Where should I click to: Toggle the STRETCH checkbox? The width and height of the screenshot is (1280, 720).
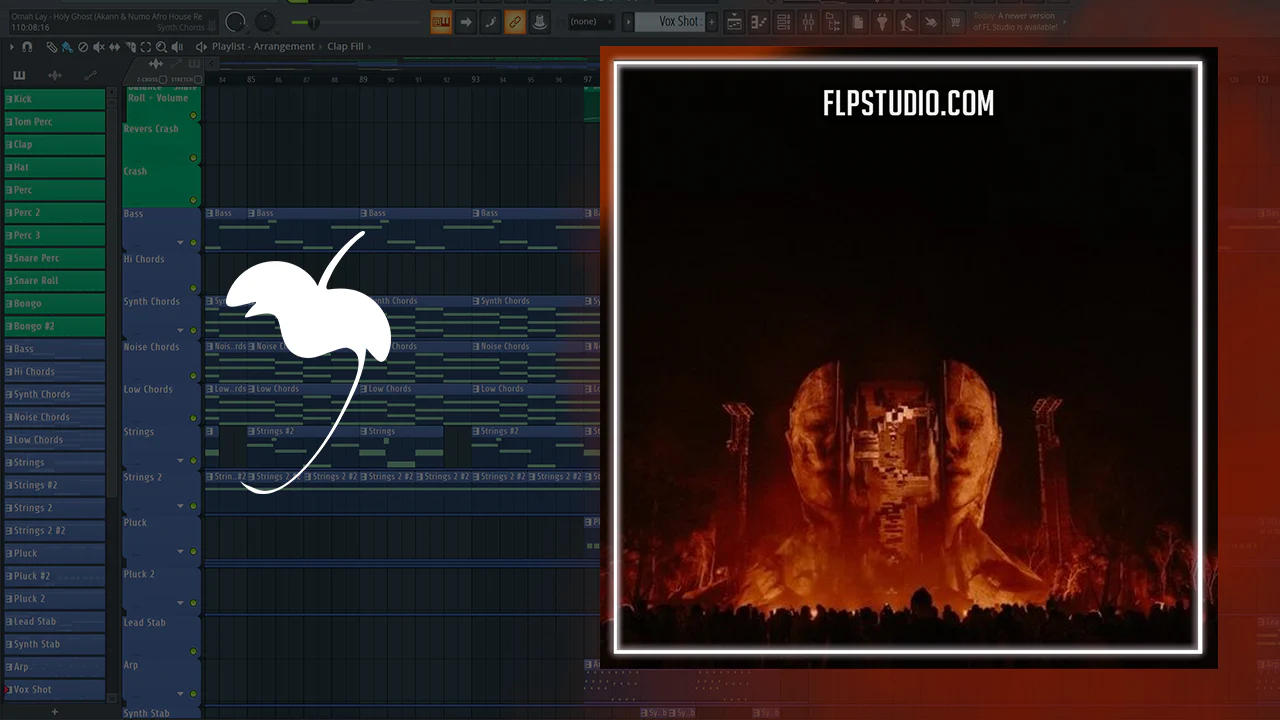(198, 79)
